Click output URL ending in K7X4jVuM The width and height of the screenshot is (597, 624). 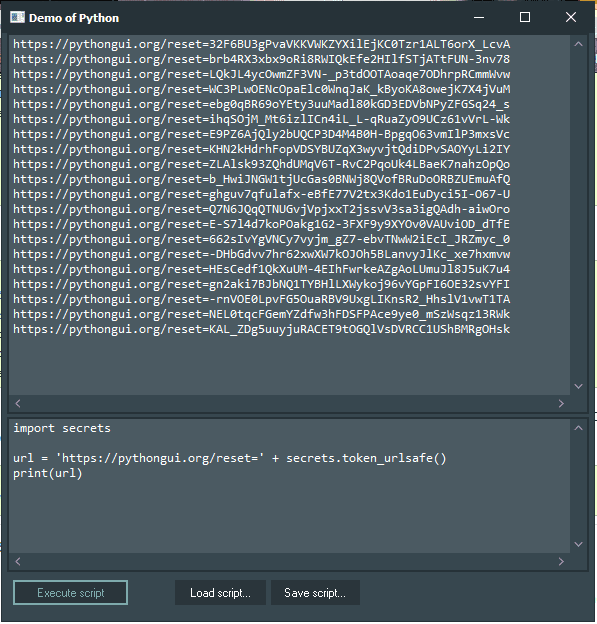(261, 89)
